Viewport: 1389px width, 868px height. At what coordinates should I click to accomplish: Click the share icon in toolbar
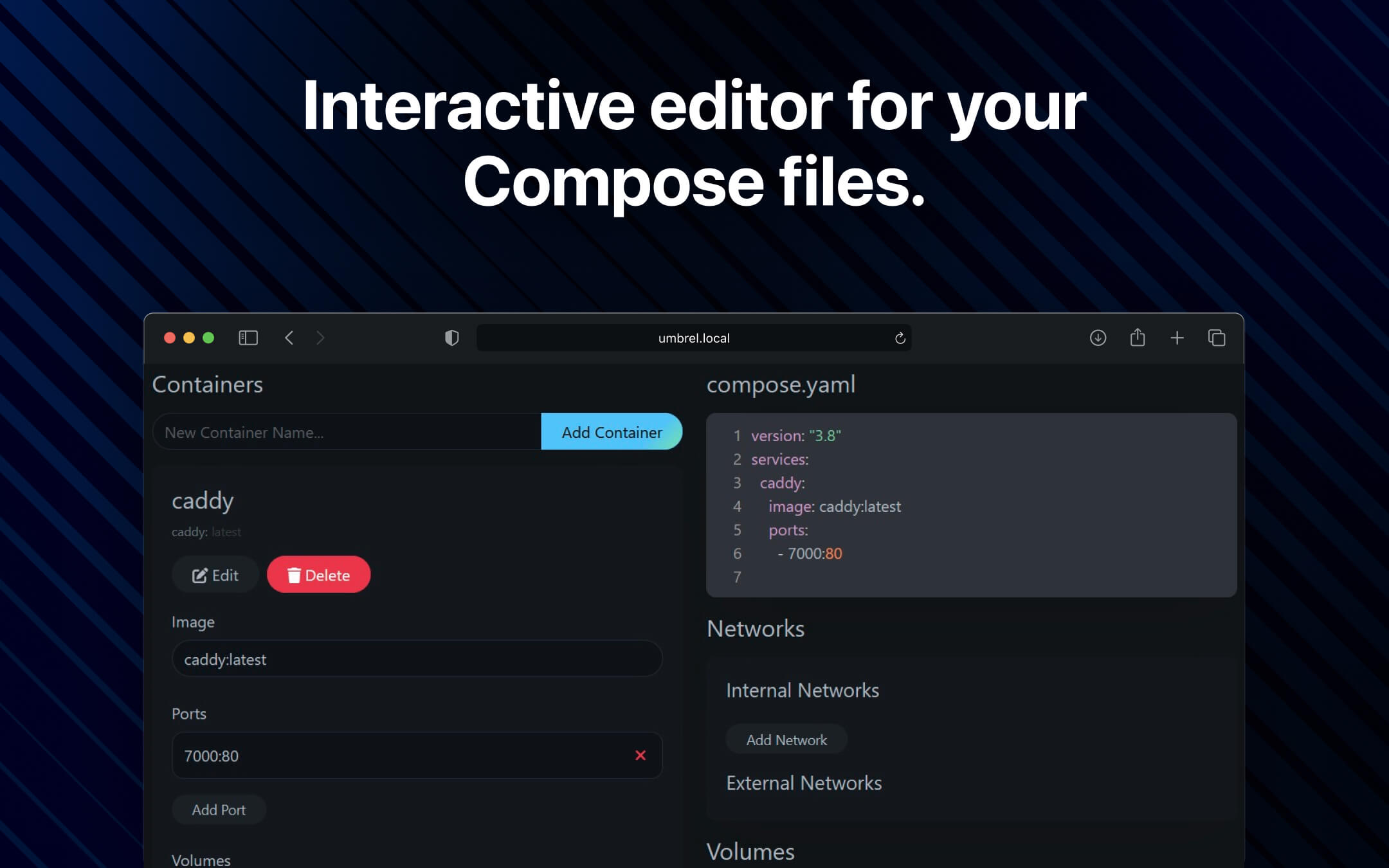[1137, 337]
